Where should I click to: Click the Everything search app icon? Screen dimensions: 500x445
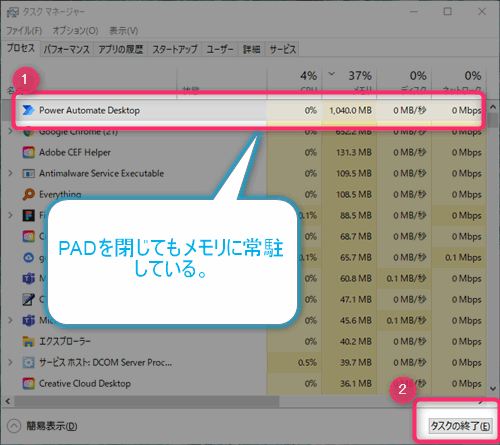[28, 194]
